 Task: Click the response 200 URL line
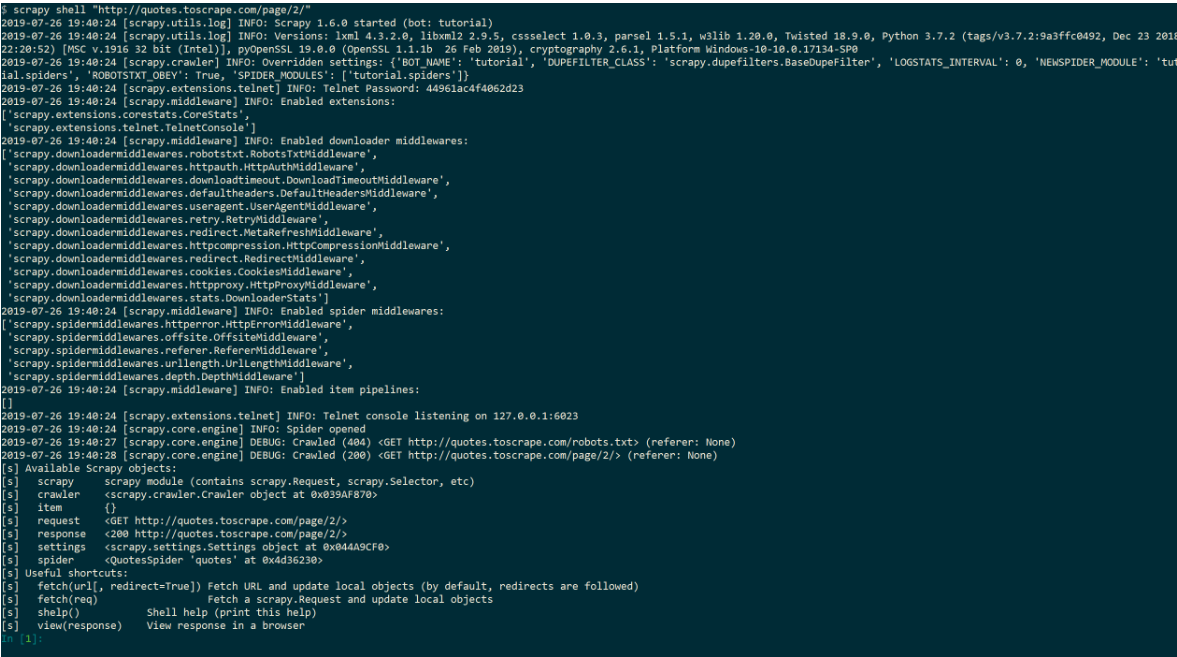point(225,534)
